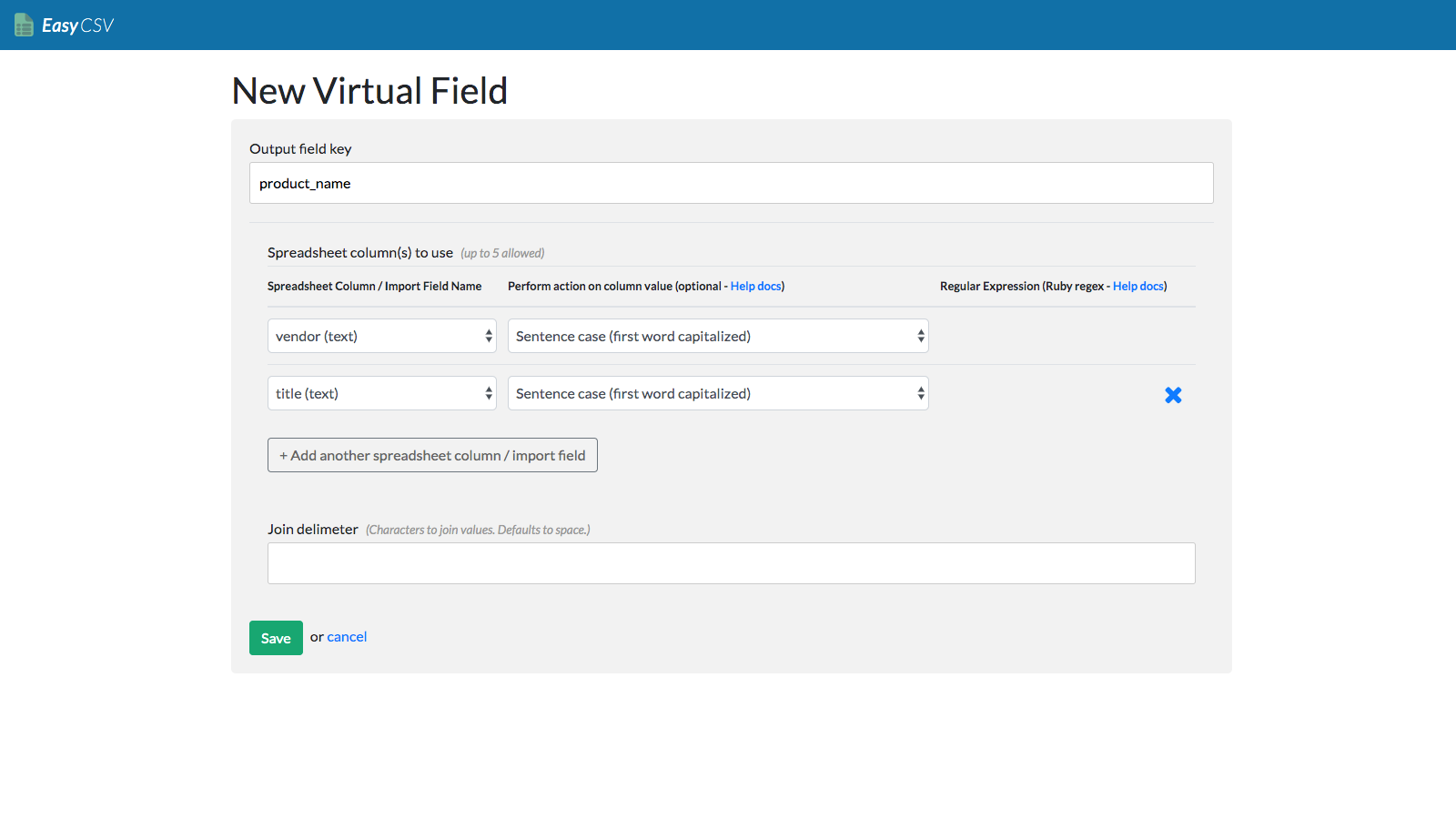Cancel creating the virtual field
This screenshot has width=1456, height=819.
click(x=347, y=637)
